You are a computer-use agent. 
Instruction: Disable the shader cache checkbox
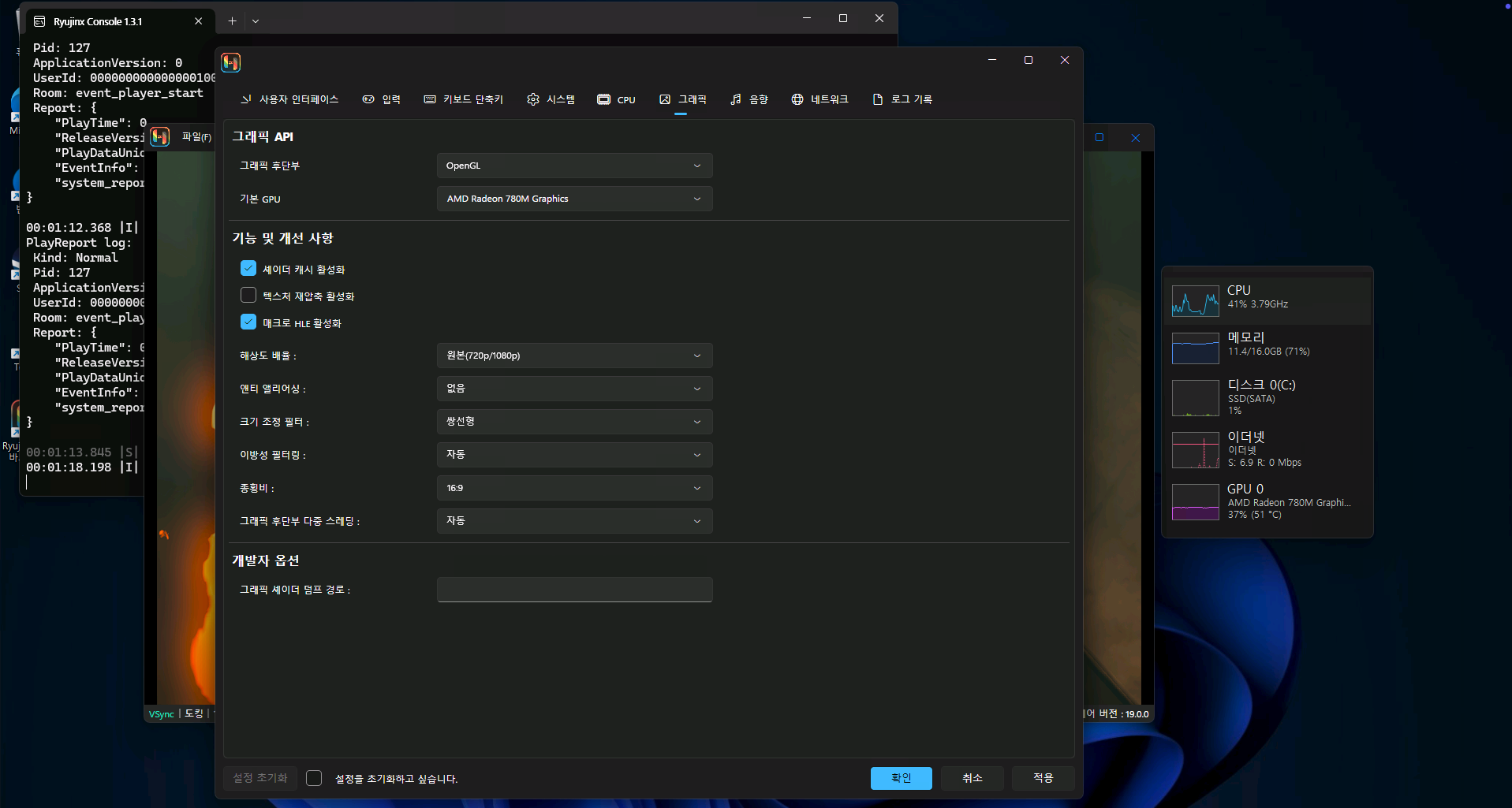[x=248, y=269]
